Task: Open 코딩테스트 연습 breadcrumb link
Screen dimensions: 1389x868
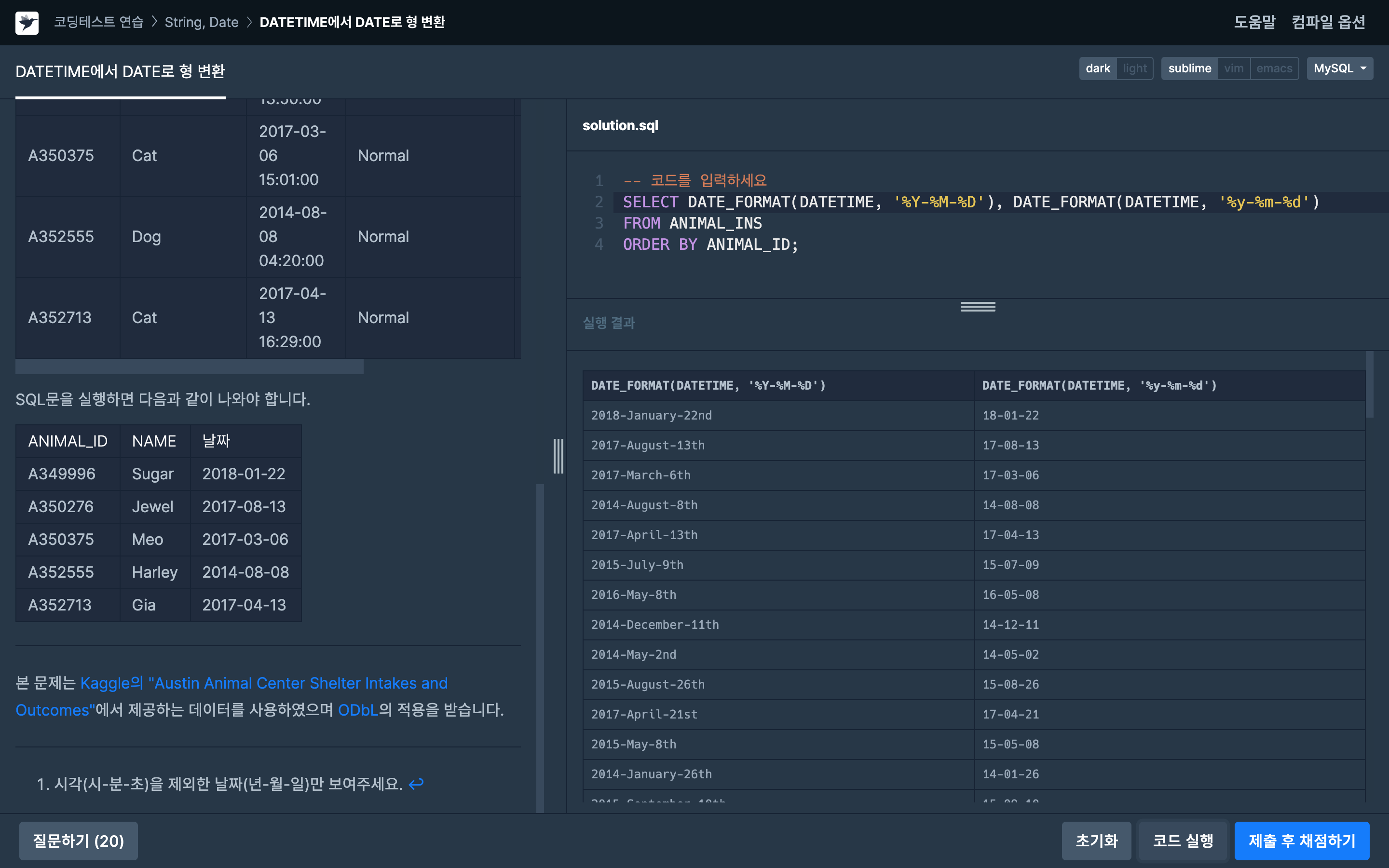Action: tap(99, 22)
